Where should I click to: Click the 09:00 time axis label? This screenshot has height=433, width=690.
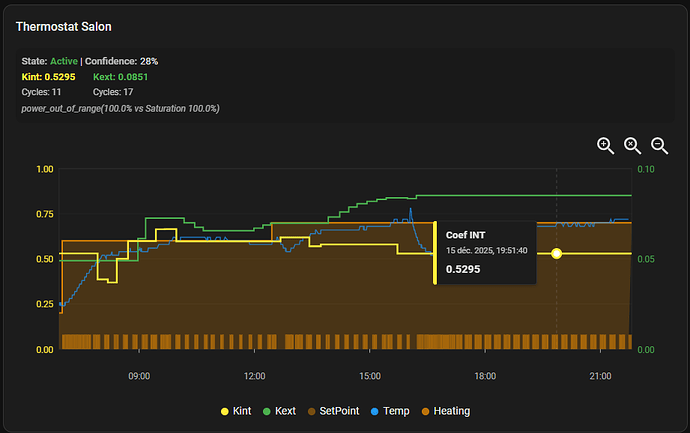click(139, 376)
